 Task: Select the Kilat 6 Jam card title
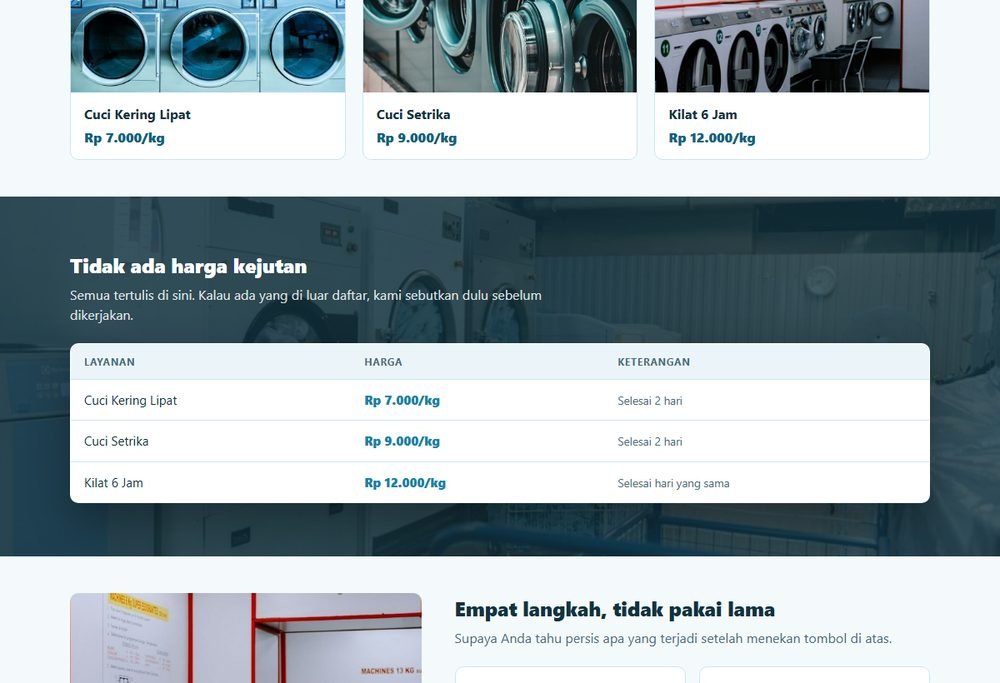point(703,115)
